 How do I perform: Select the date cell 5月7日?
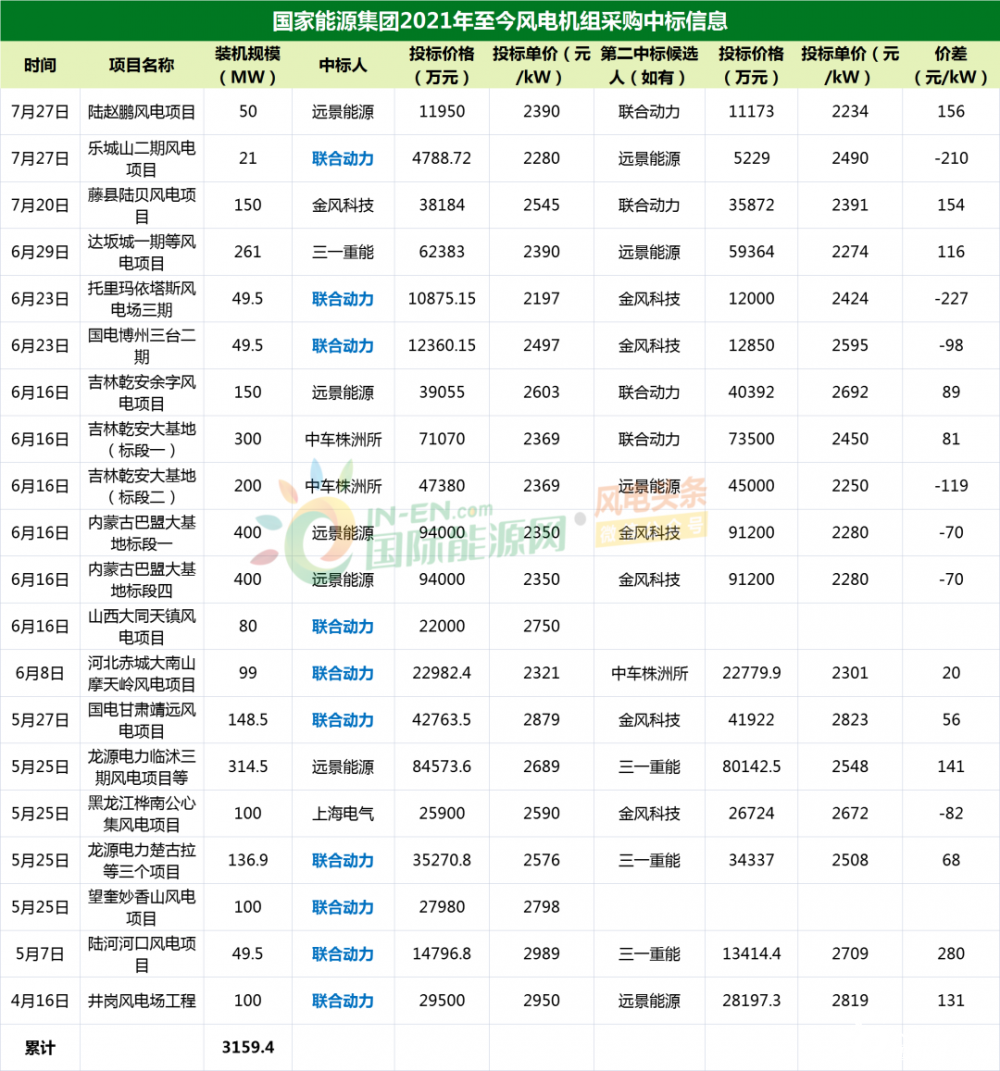tap(40, 954)
